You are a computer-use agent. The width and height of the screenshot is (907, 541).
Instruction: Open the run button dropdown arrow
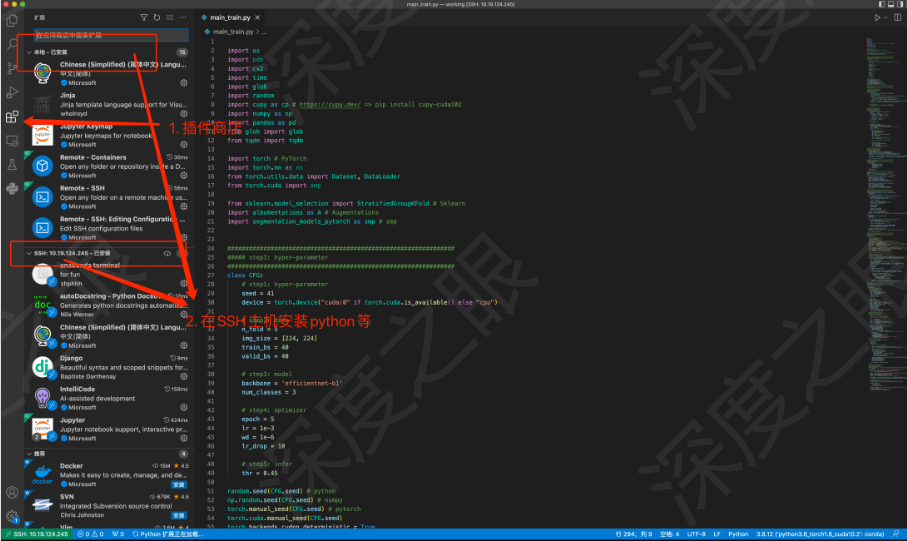tap(886, 17)
